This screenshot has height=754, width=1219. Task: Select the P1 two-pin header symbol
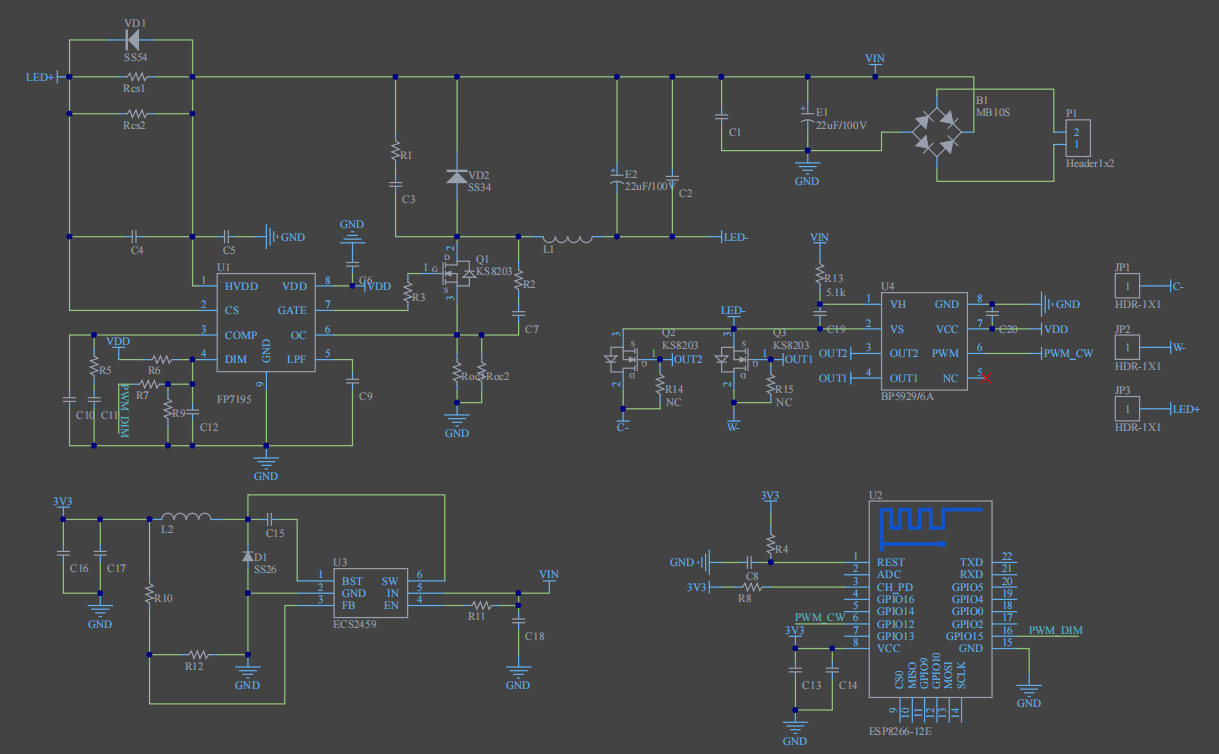click(x=1076, y=138)
